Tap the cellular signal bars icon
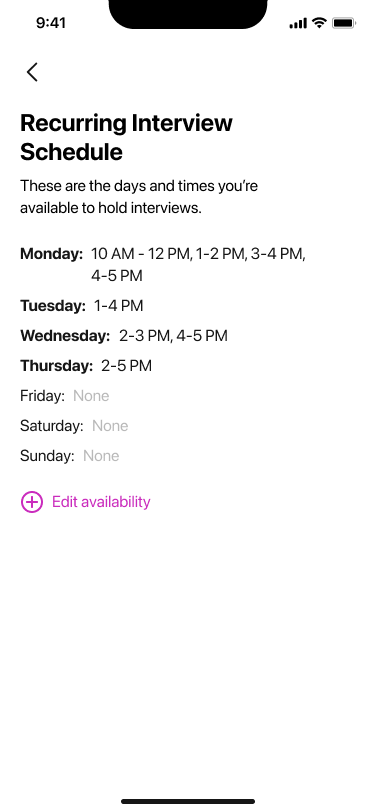This screenshot has width=375, height=812. tap(298, 23)
